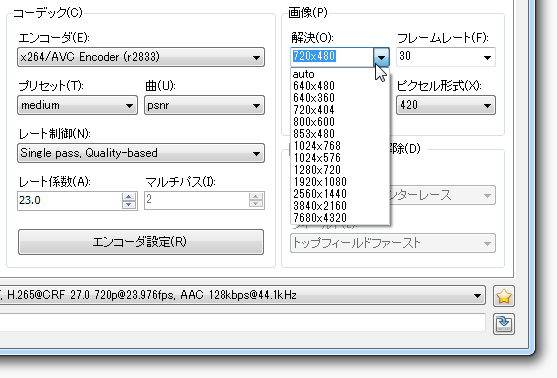The image size is (557, 378).
Task: Open the preset dropdown showing medium
Action: tap(77, 105)
